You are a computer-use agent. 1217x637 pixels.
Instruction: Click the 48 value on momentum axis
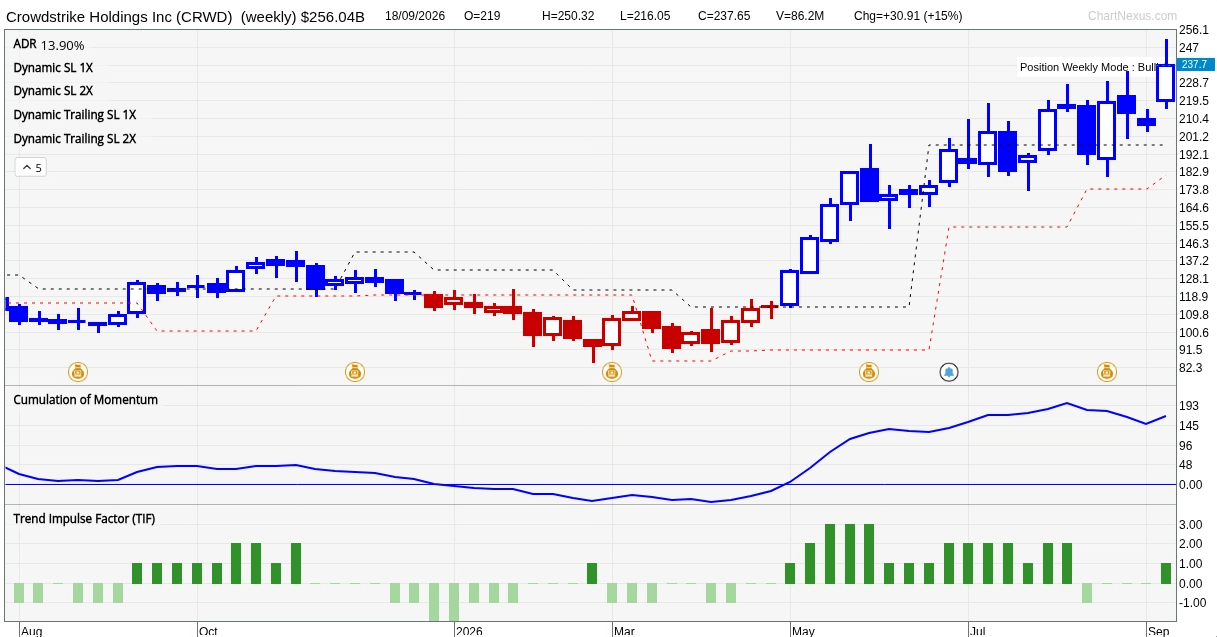pos(1185,465)
